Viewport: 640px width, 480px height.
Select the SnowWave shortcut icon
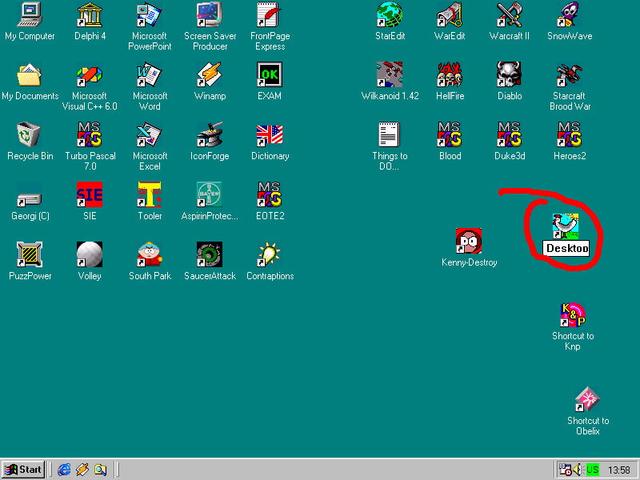coord(569,14)
